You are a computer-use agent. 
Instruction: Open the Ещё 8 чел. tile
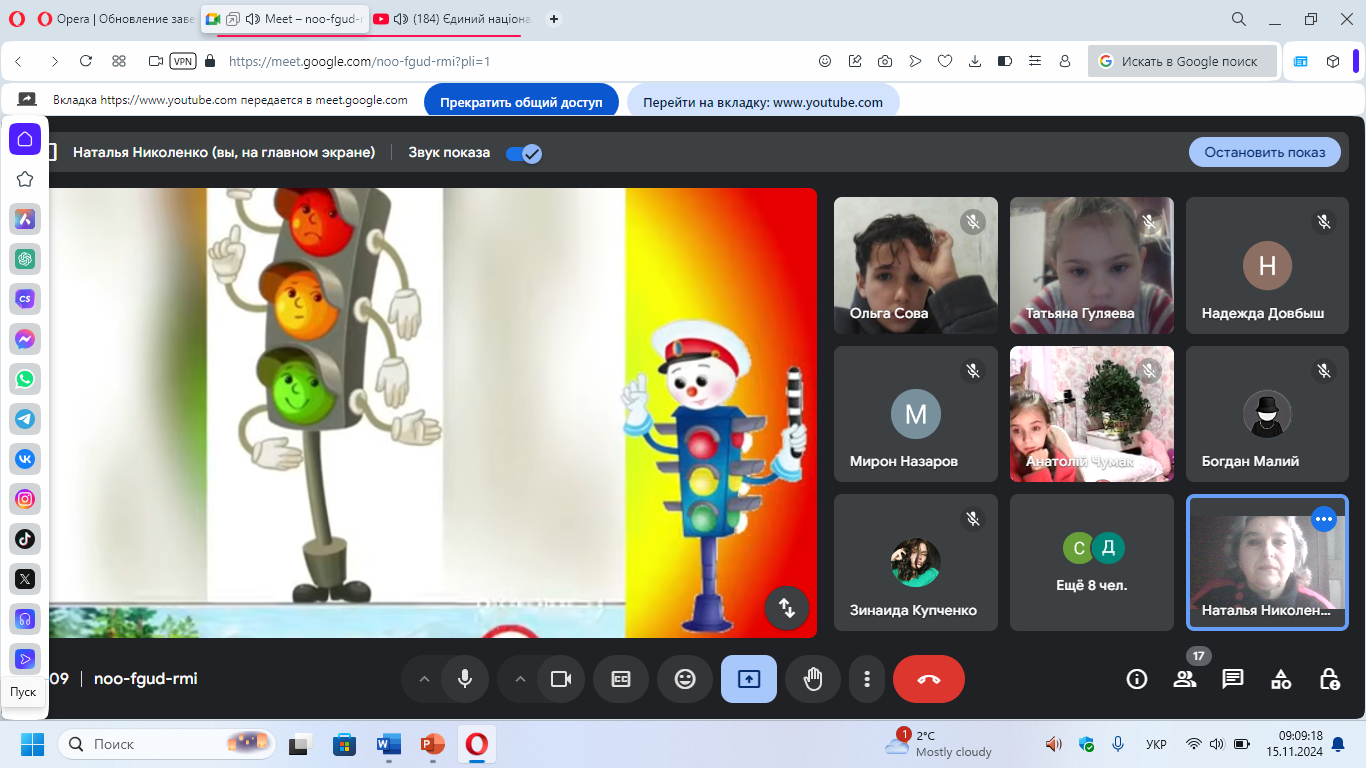tap(1092, 562)
